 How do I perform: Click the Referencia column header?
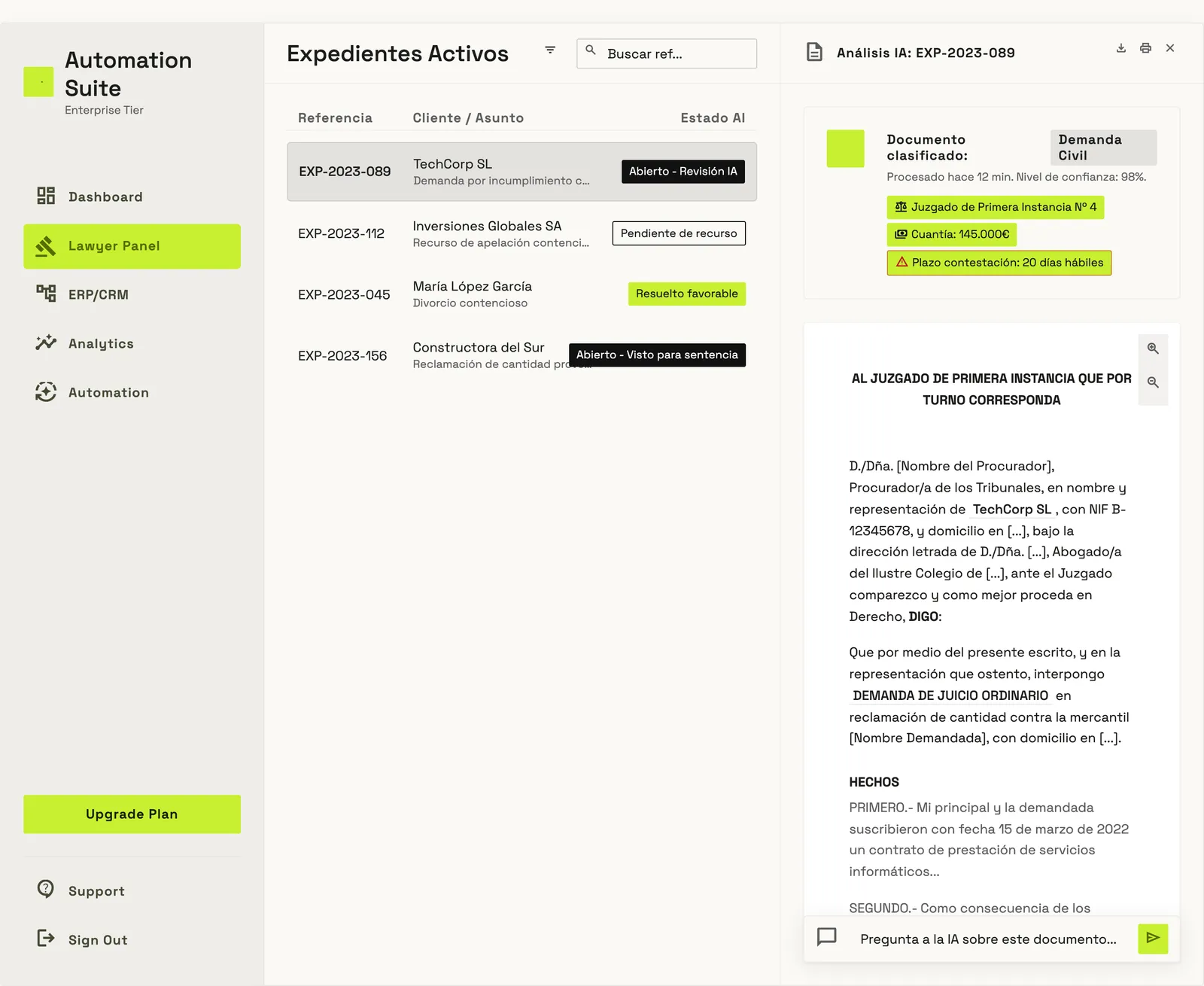pos(335,117)
